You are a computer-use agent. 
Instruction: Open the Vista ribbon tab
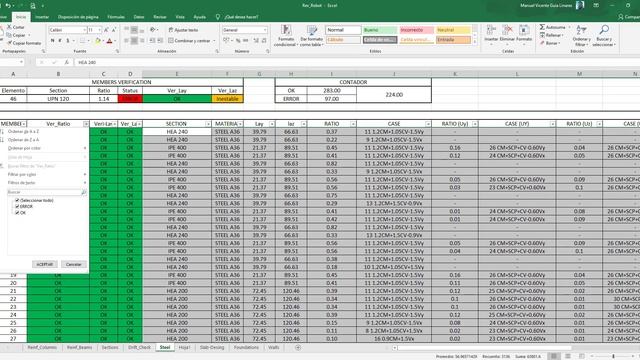click(180, 17)
